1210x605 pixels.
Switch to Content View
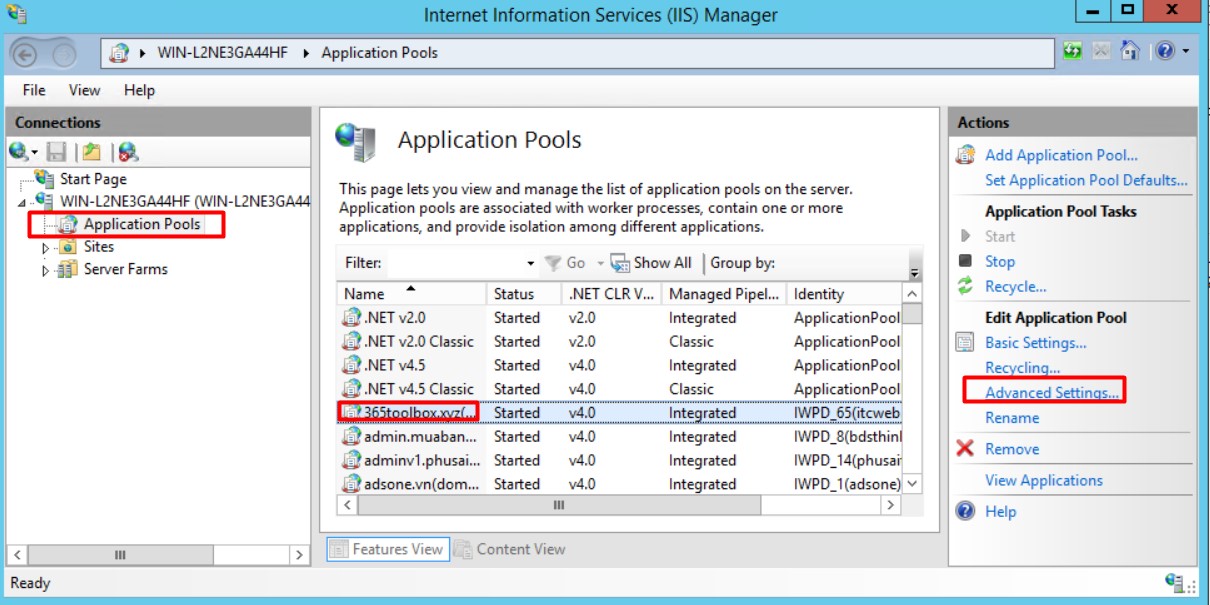coord(510,549)
